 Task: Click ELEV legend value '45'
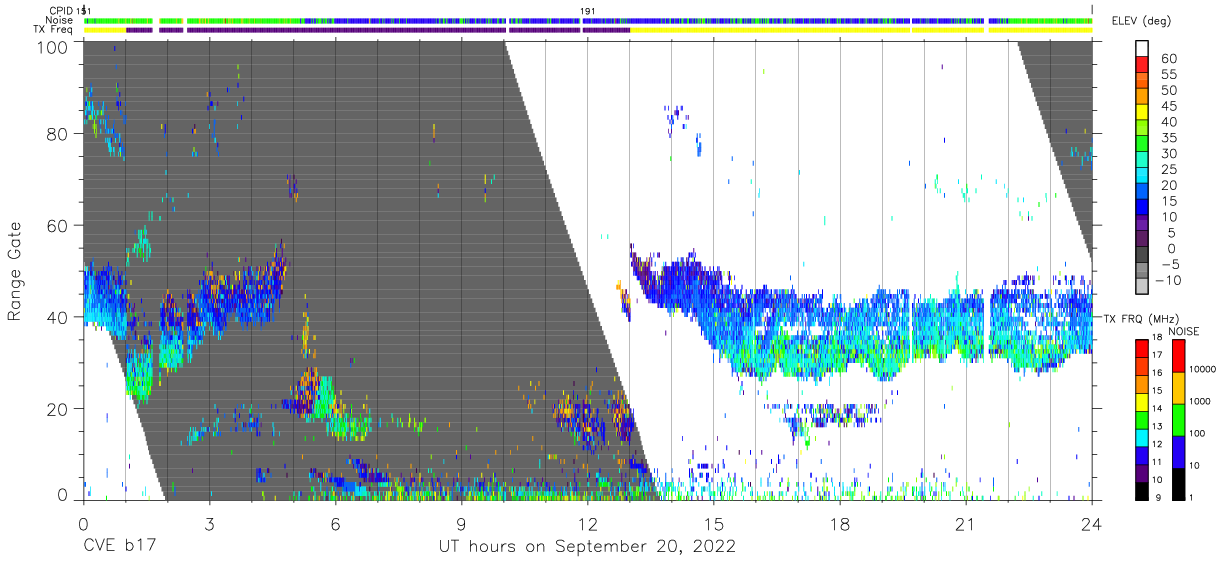pyautogui.click(x=1168, y=106)
